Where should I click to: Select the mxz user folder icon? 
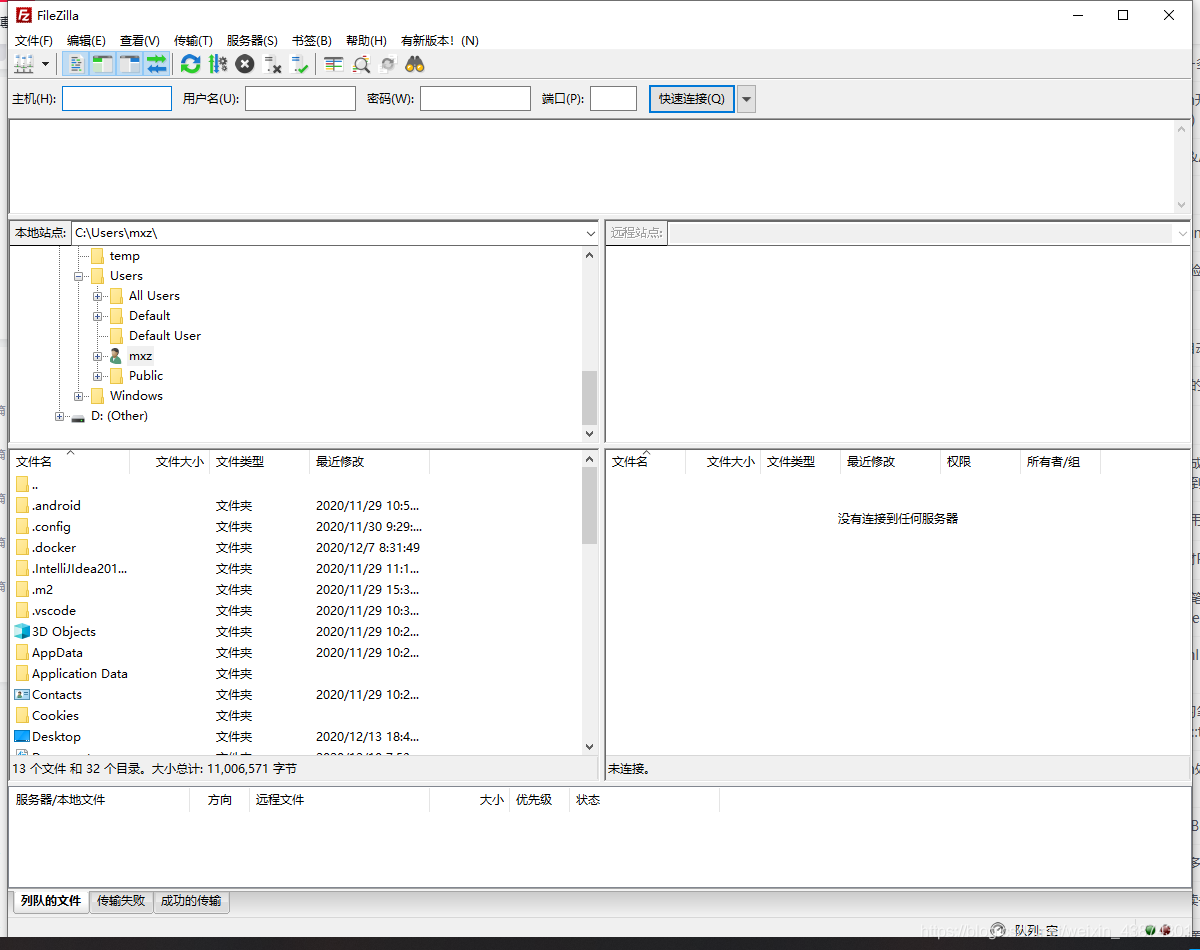click(x=116, y=356)
